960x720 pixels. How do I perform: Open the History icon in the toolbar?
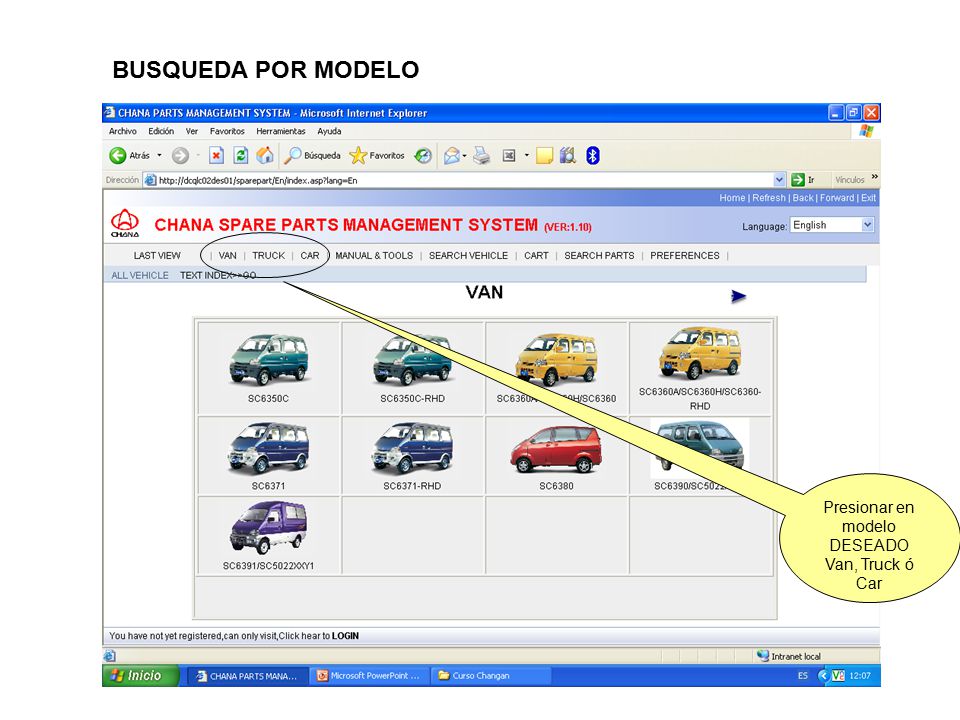pos(423,156)
